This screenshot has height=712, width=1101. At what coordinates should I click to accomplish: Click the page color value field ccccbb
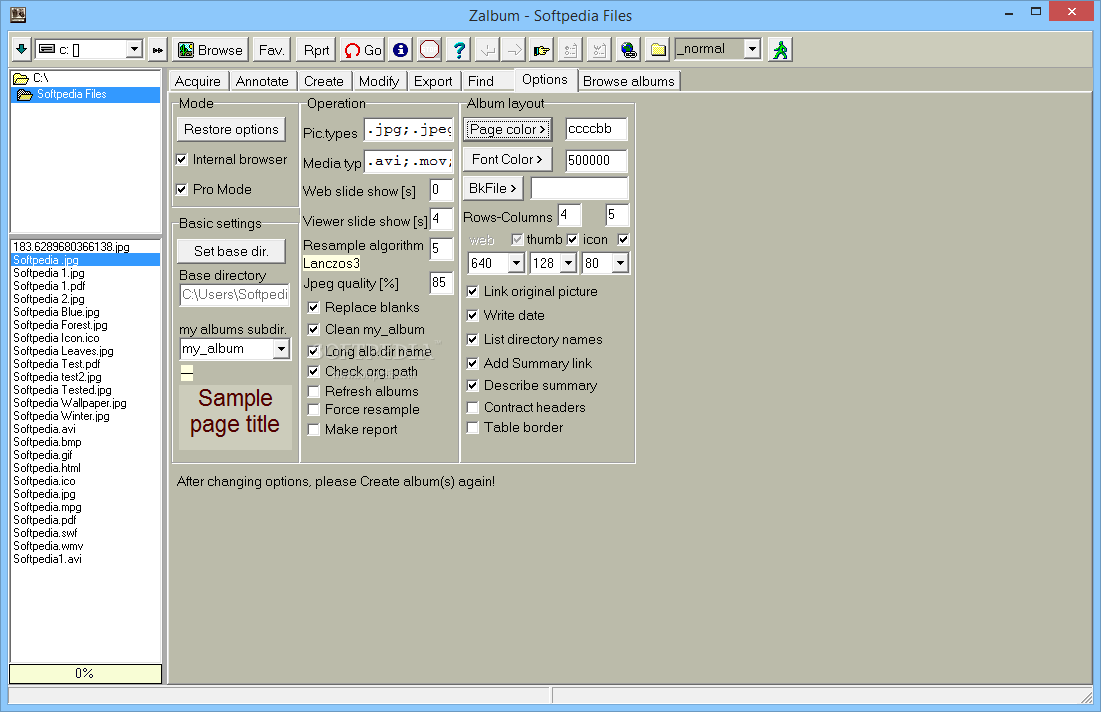pyautogui.click(x=596, y=129)
